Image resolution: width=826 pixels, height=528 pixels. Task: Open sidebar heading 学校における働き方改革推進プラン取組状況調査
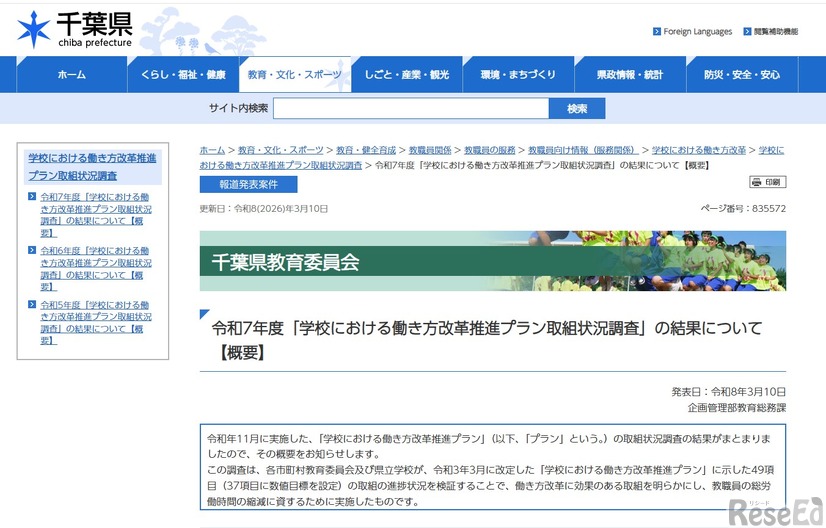[x=92, y=167]
